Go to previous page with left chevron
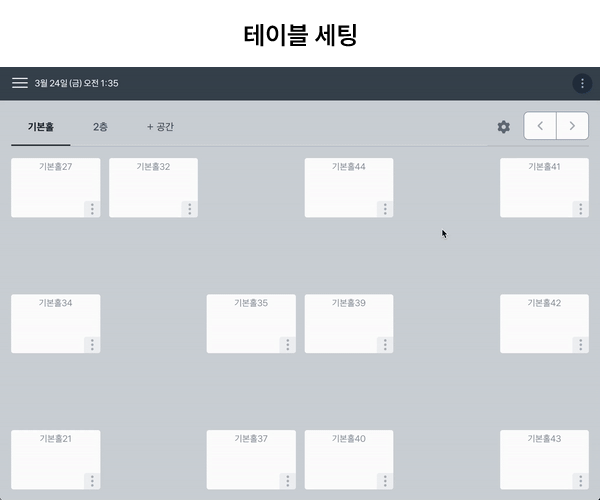This screenshot has height=500, width=600. (540, 126)
